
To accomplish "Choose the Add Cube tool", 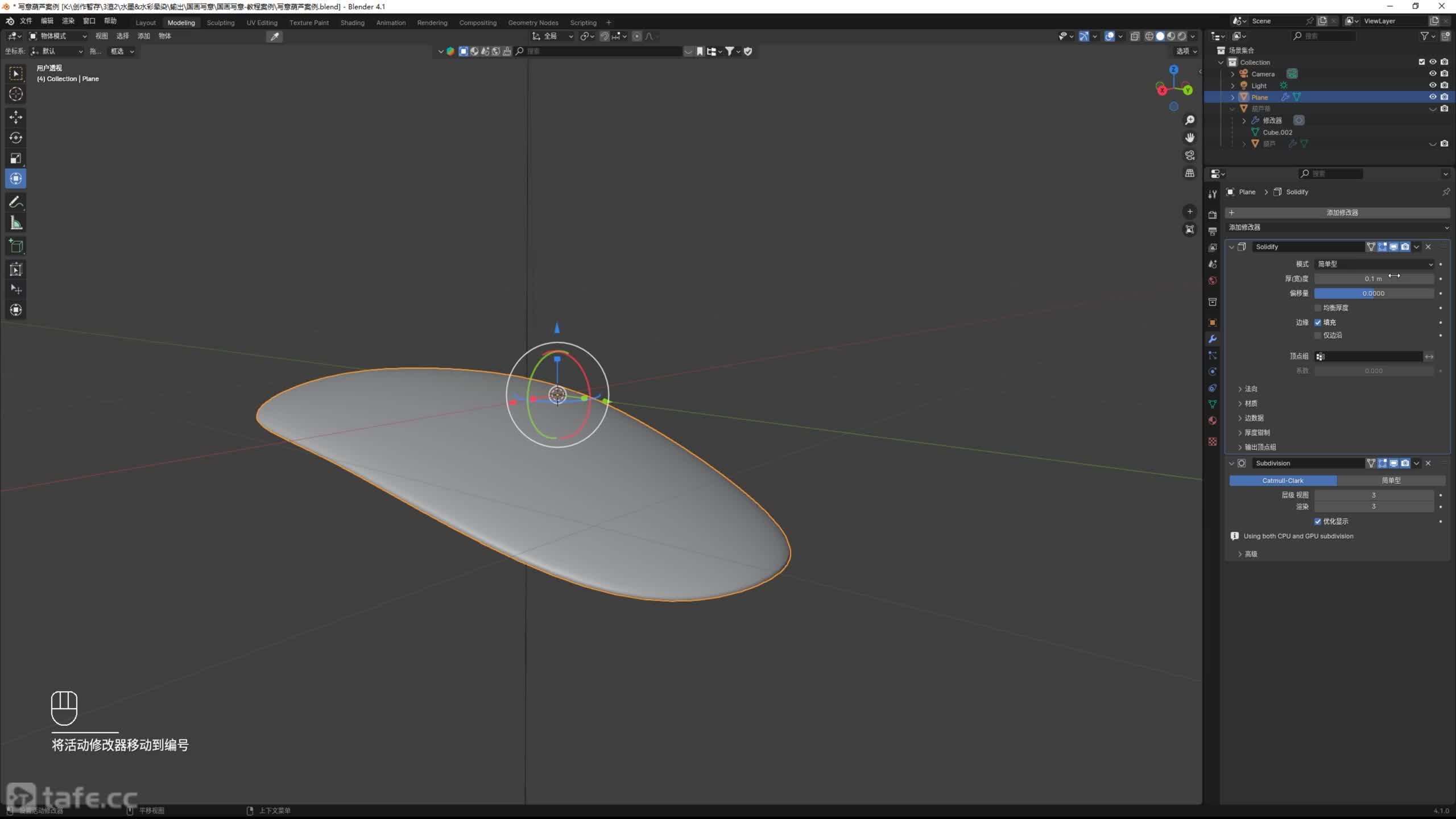I will coord(16,246).
